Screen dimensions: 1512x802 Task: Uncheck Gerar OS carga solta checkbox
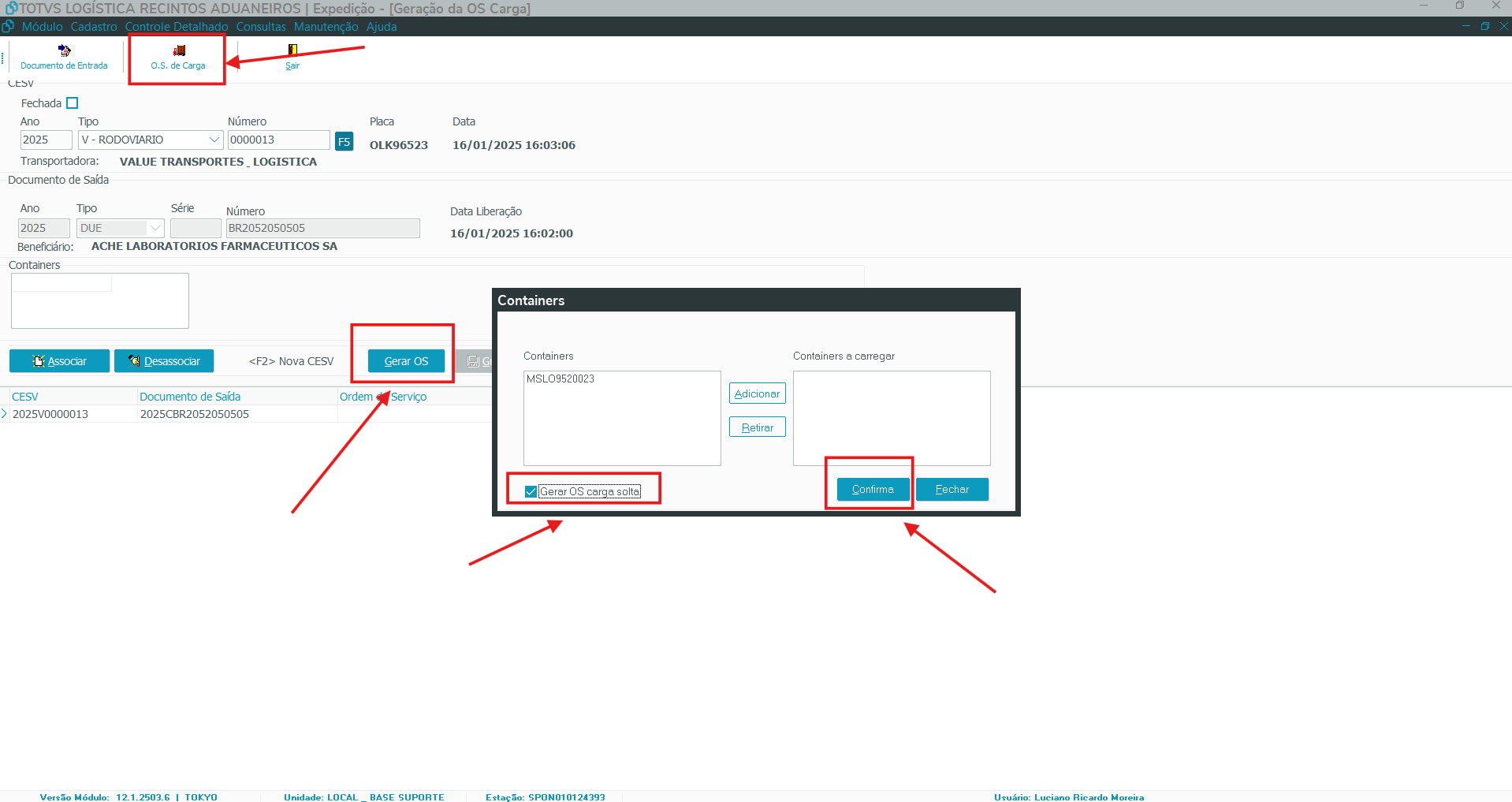coord(531,491)
